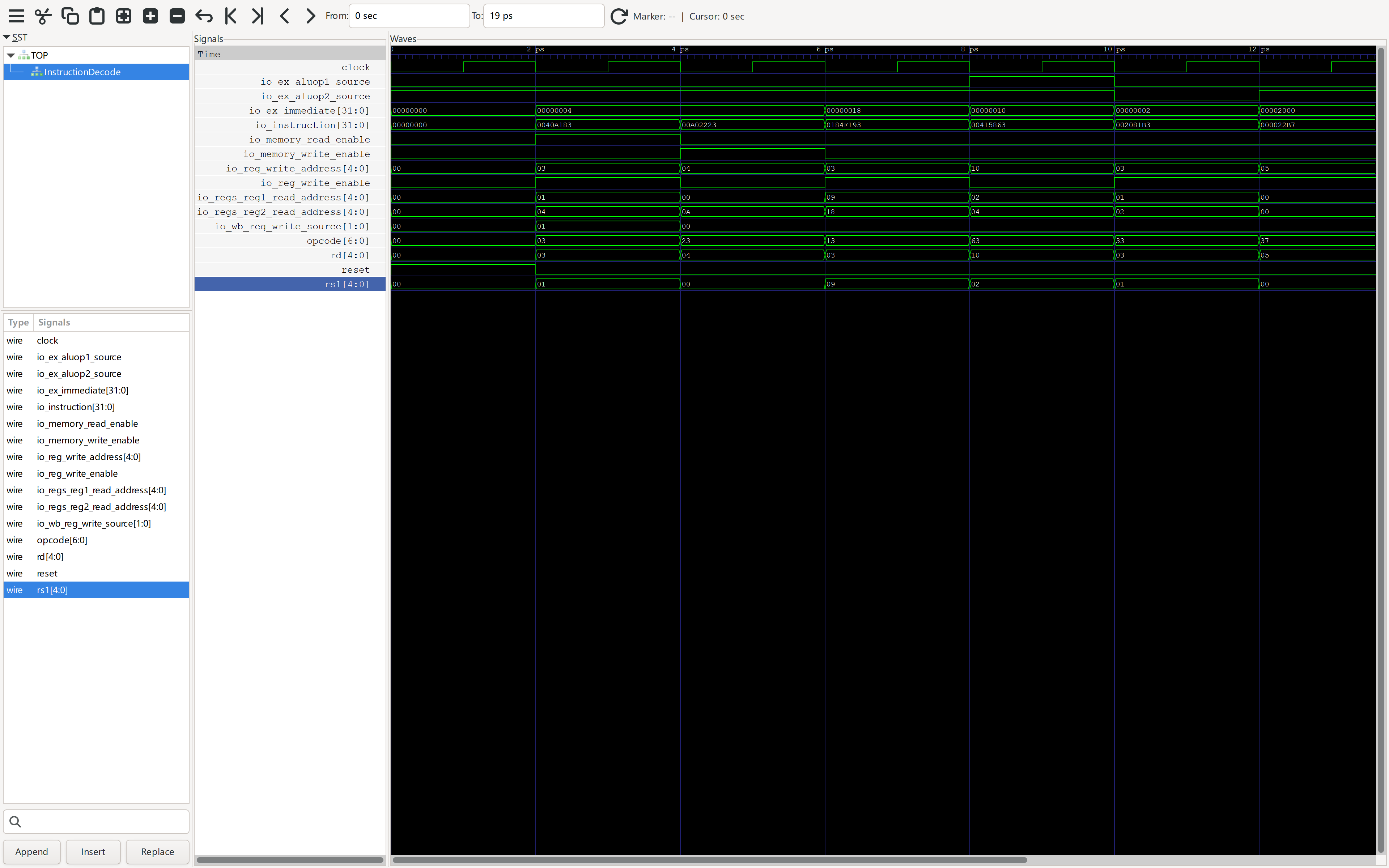The height and width of the screenshot is (868, 1389).
Task: Collapse the TOP tree node
Action: coord(11,55)
